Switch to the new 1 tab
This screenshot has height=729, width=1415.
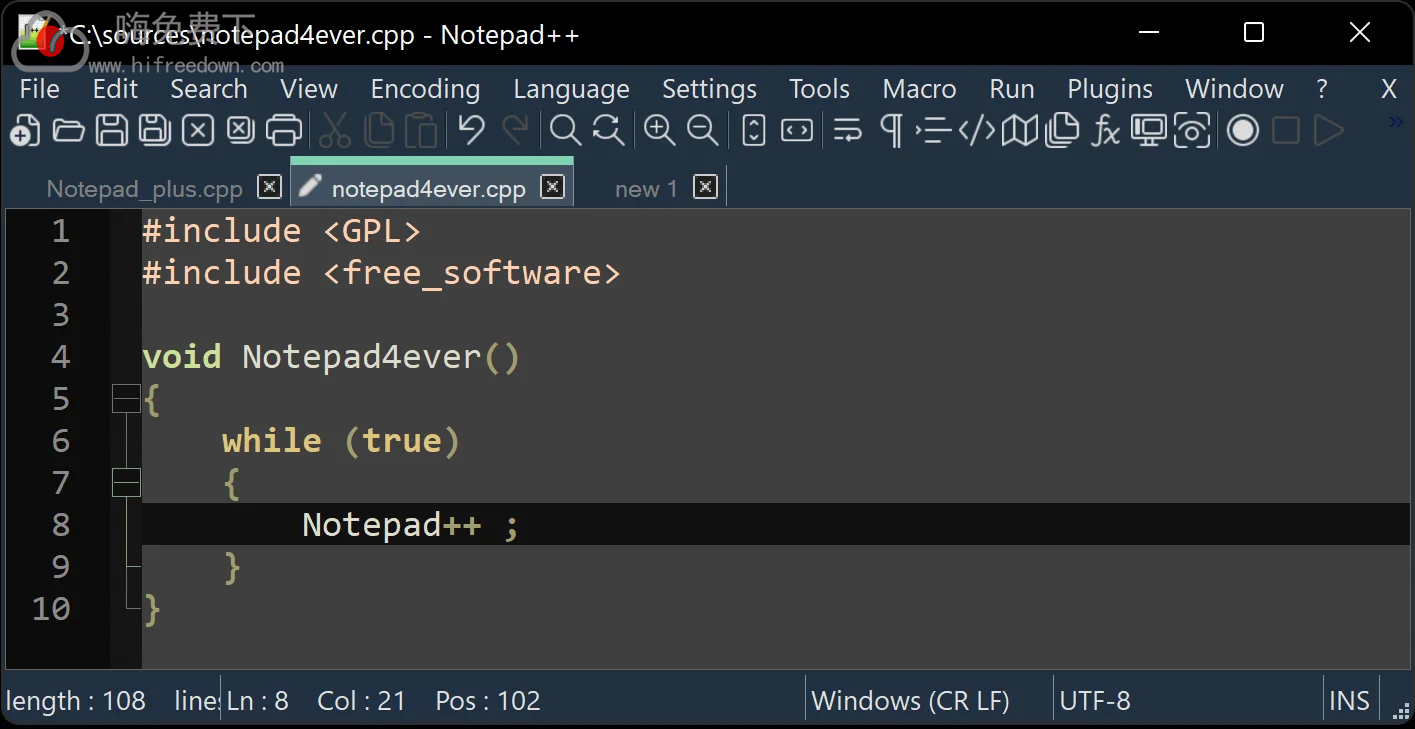(646, 189)
